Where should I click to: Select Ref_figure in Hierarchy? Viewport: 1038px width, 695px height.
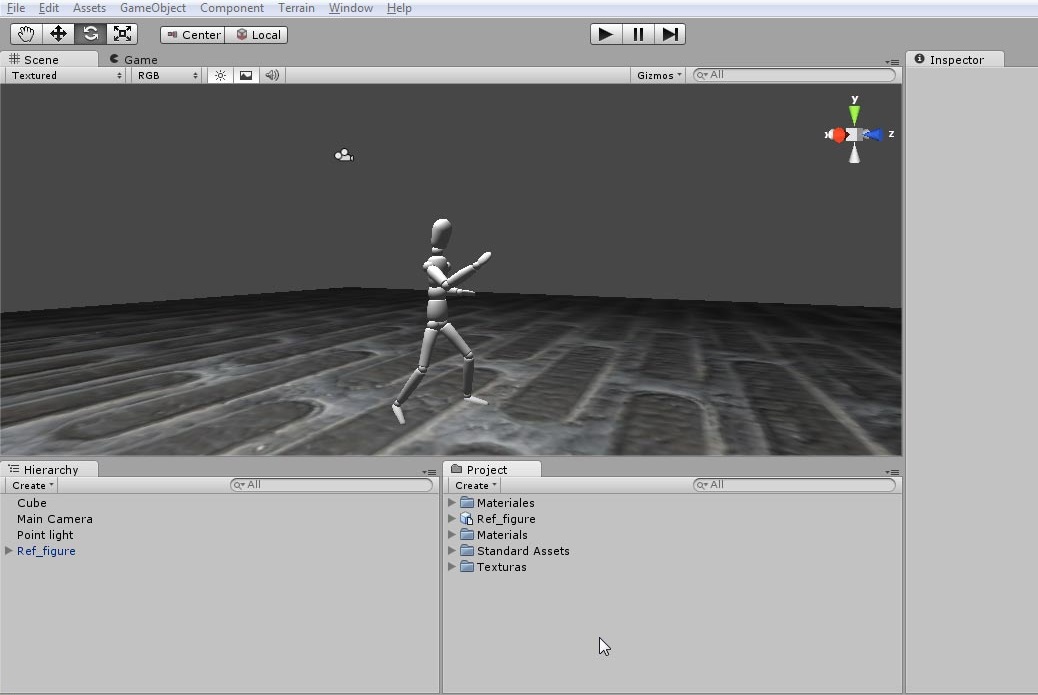point(46,551)
